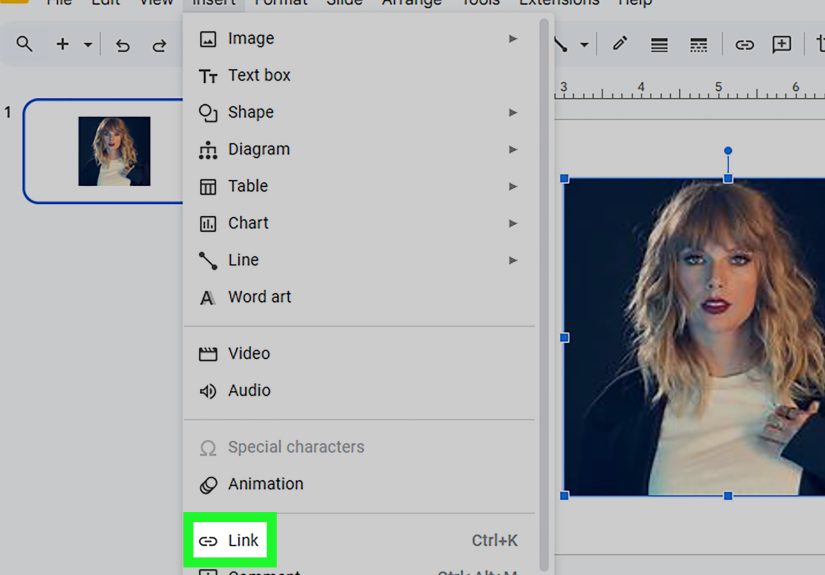Click the border color pencil icon
Viewport: 825px width, 575px height.
pos(620,44)
